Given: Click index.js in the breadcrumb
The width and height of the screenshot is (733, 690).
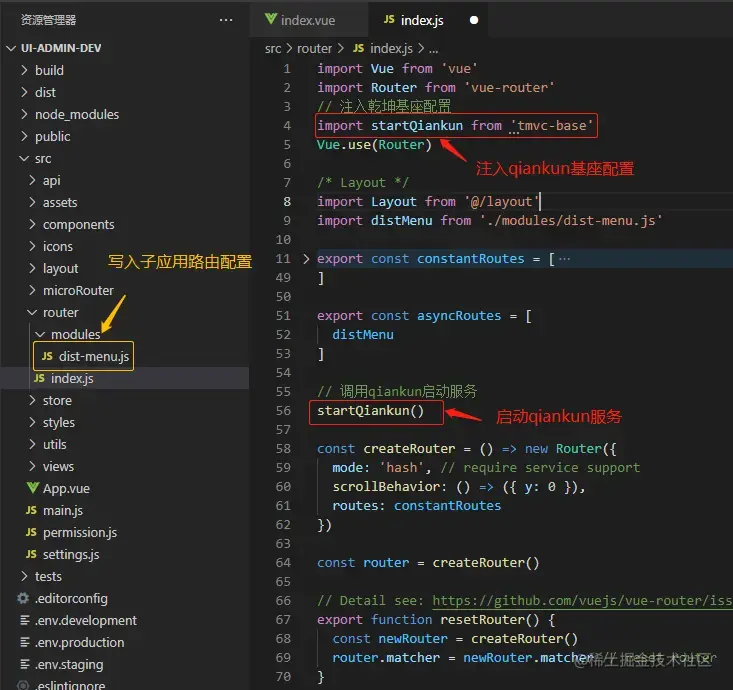Looking at the screenshot, I should (391, 48).
